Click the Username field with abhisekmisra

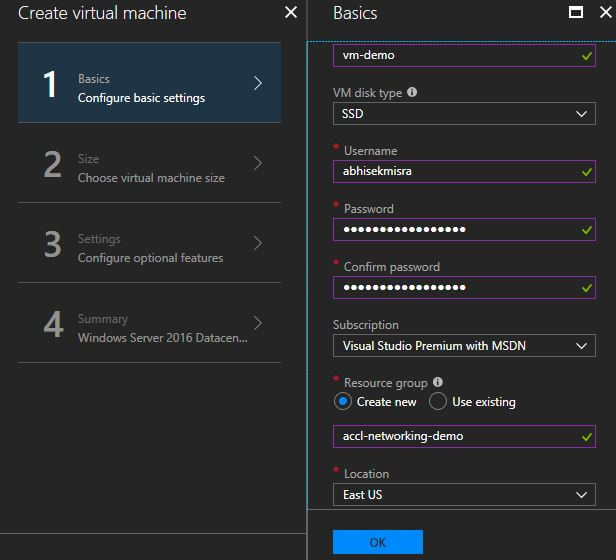pos(464,172)
